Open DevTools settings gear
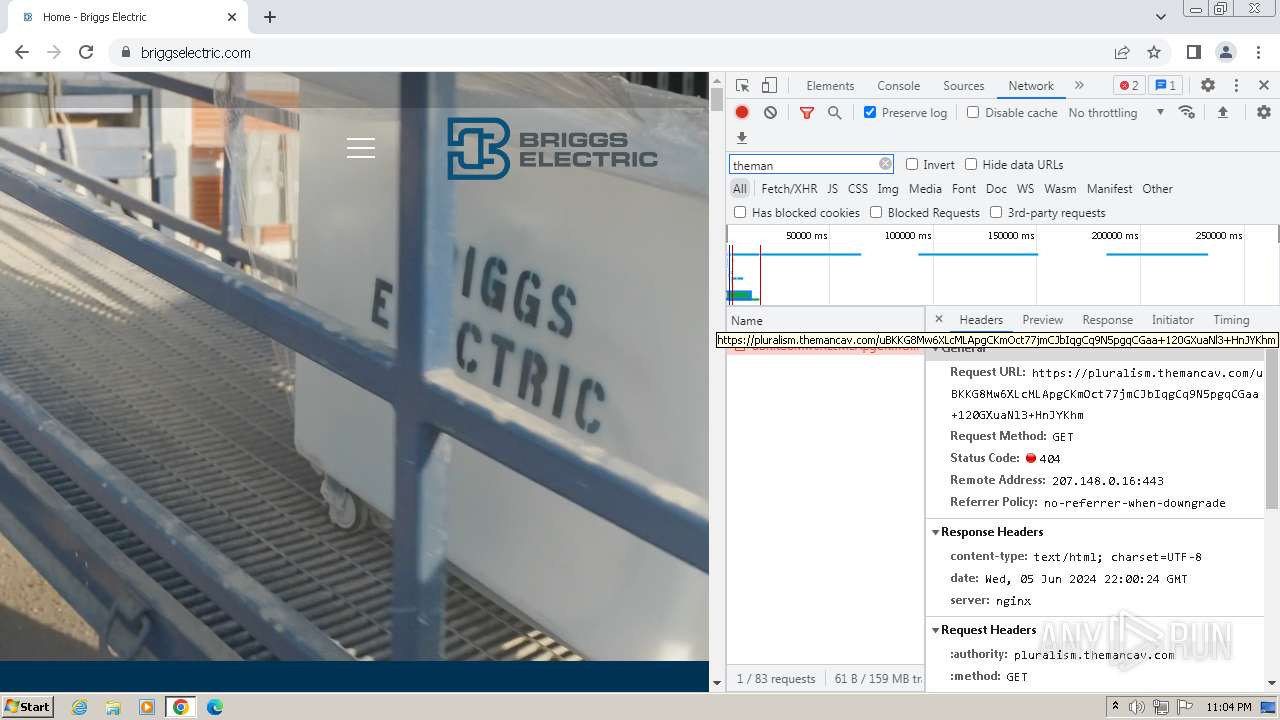Image resolution: width=1280 pixels, height=720 pixels. [1208, 86]
